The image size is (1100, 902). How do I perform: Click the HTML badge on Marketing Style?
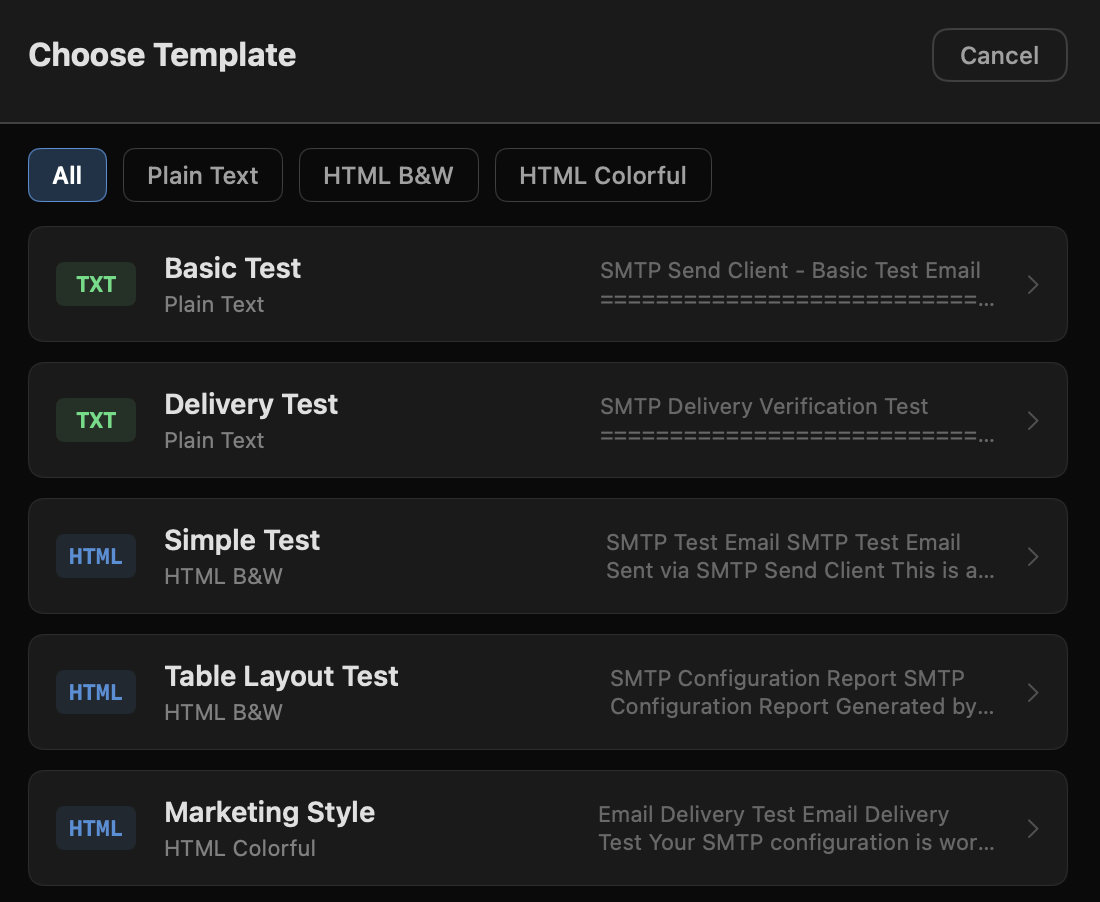point(95,828)
